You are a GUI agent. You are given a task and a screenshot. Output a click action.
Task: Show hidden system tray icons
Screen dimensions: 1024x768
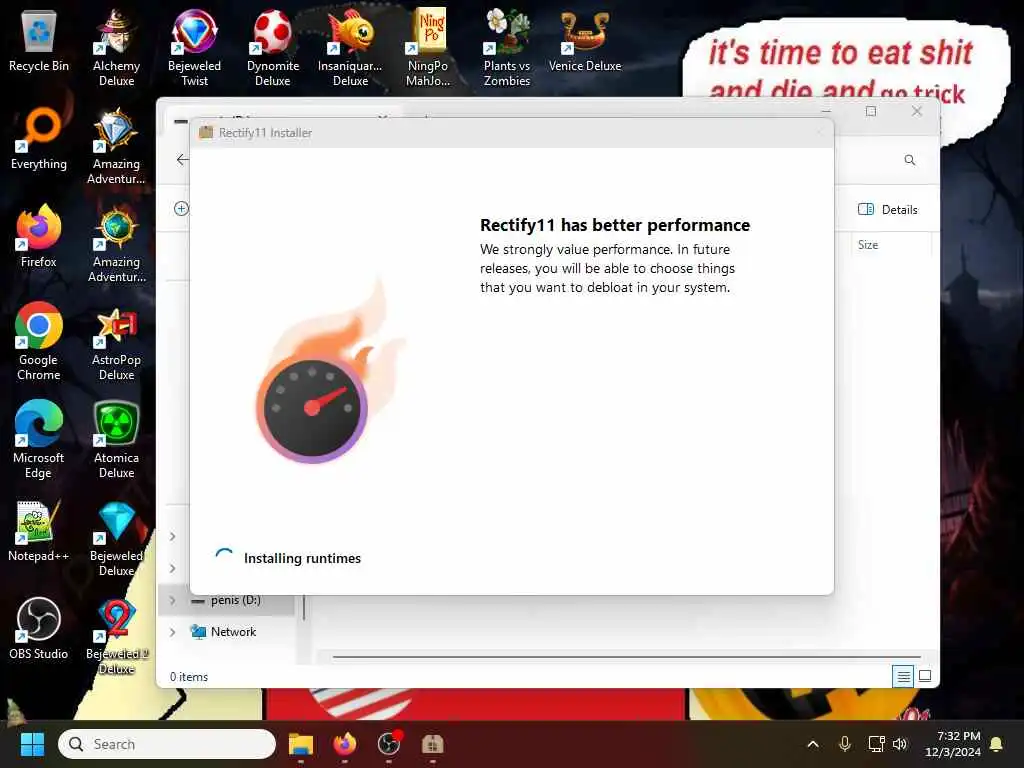tap(813, 744)
